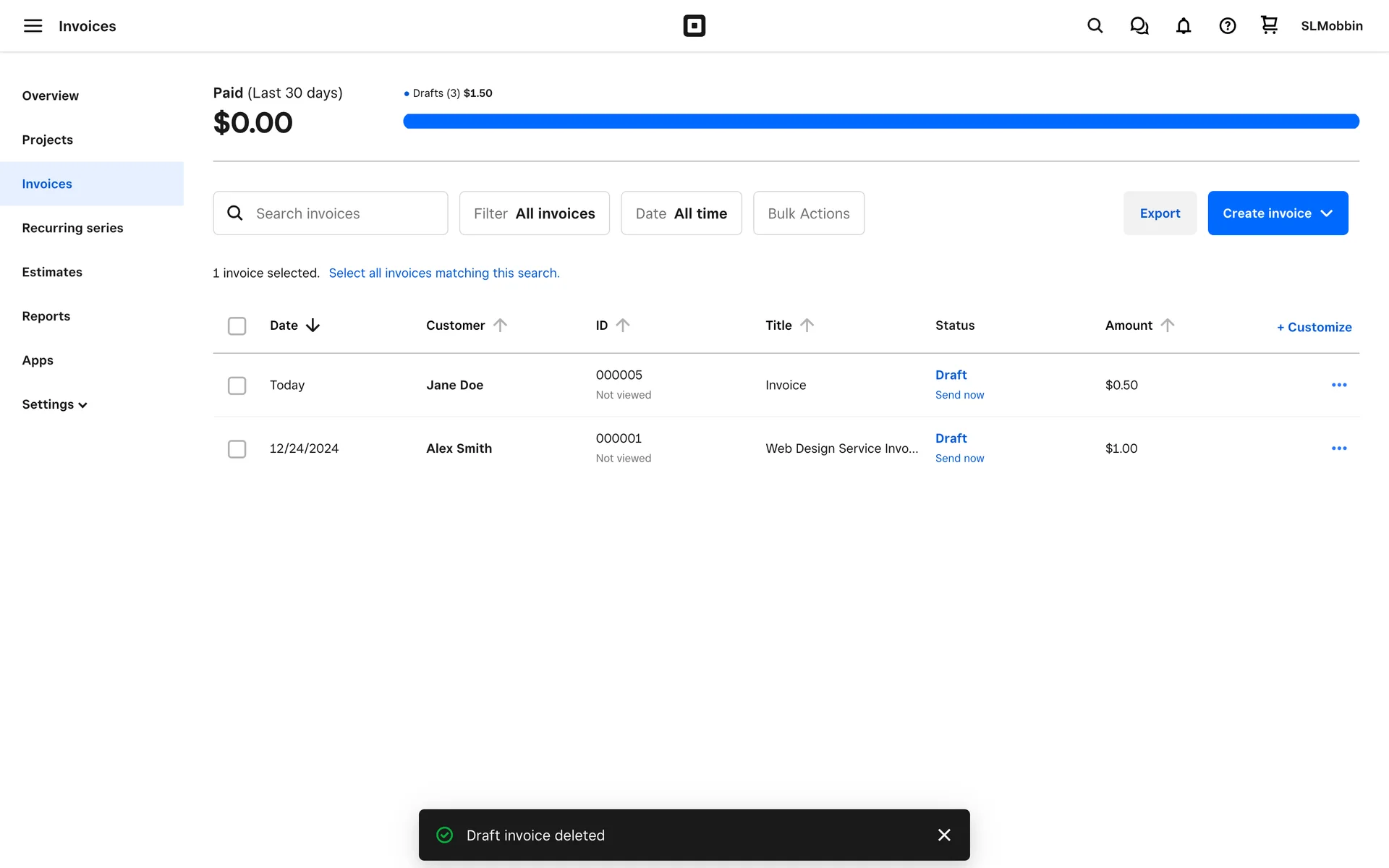The image size is (1389, 868).
Task: Open the hamburger navigation menu
Action: (33, 26)
